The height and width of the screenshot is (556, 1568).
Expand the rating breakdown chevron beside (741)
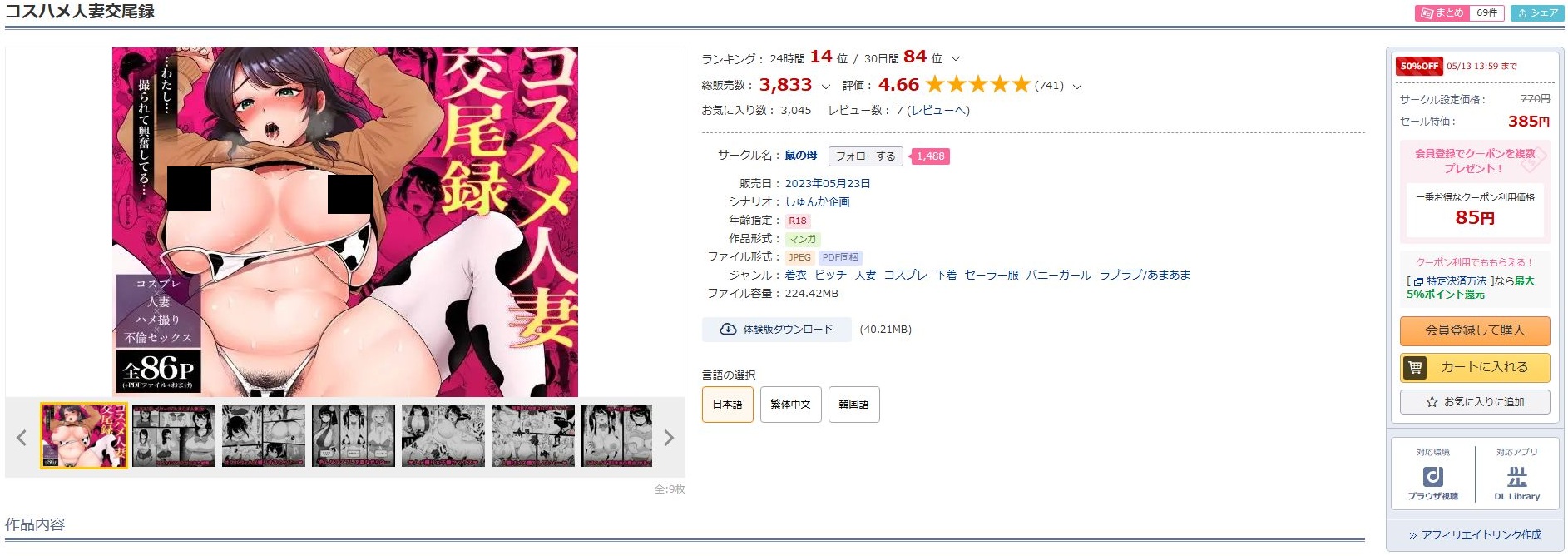point(1077,86)
